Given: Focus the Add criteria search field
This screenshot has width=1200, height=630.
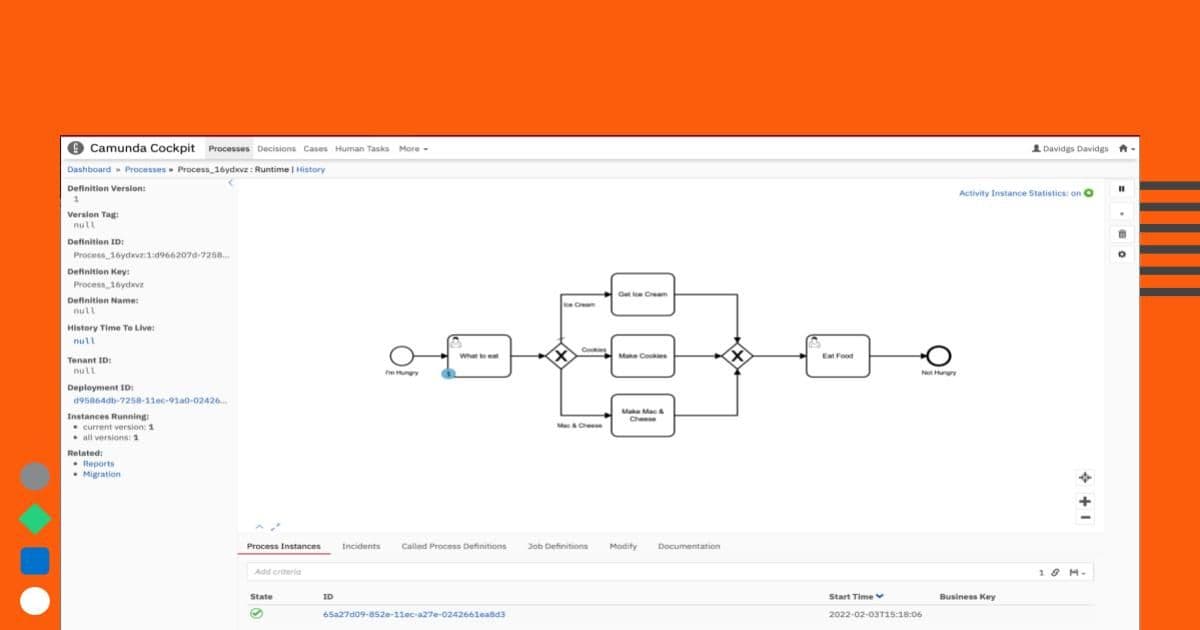Looking at the screenshot, I should click(640, 572).
